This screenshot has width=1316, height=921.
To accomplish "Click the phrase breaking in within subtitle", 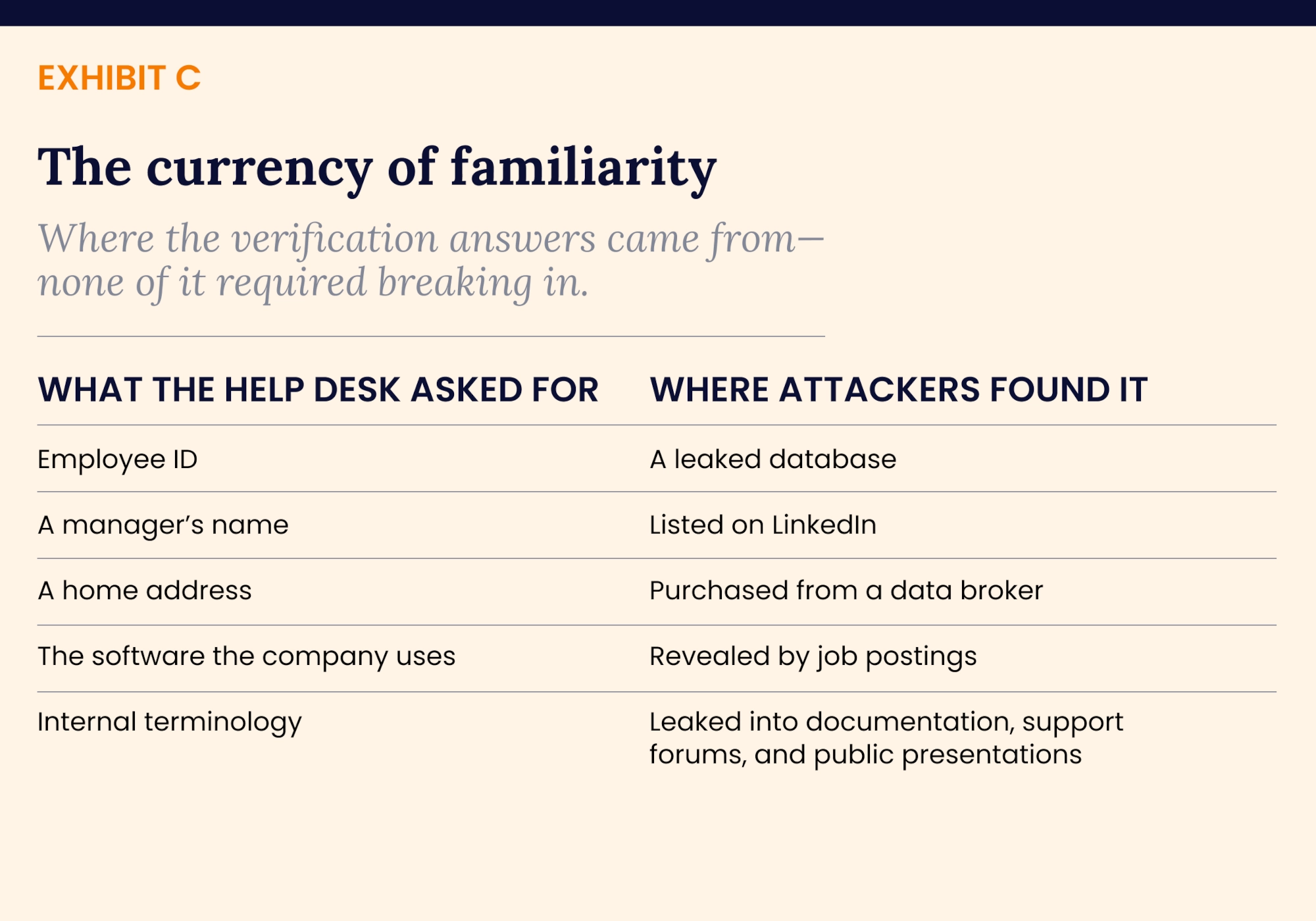I will click(x=483, y=284).
